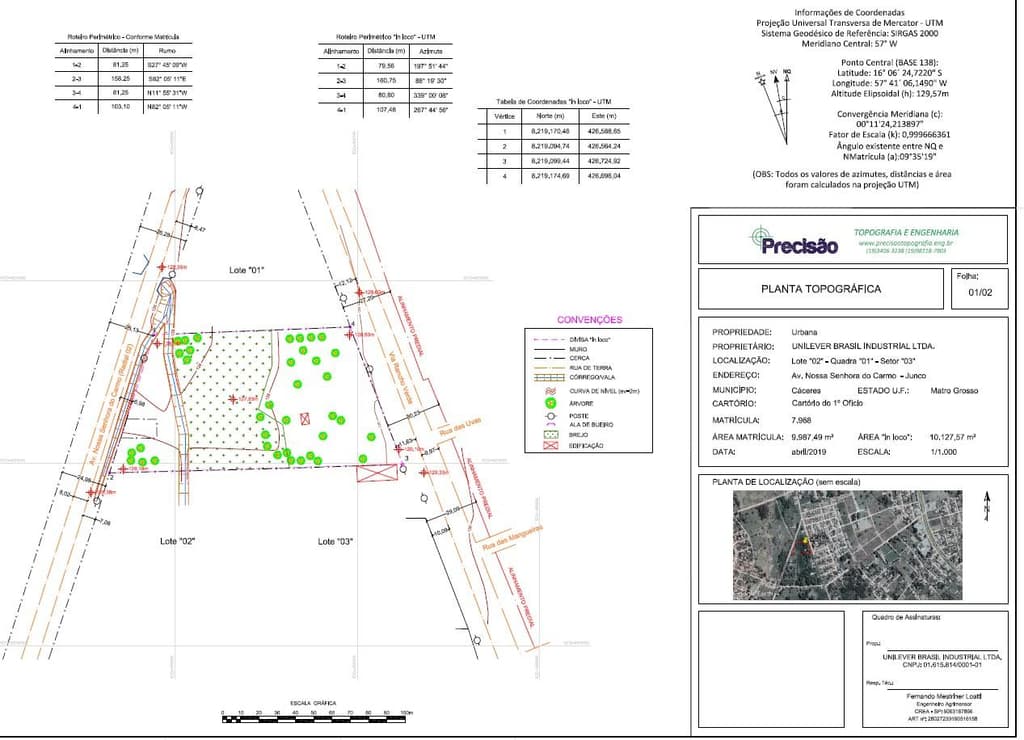The height and width of the screenshot is (740, 1024).
Task: Click the TOPOGRAFIA E ENGENHARIA tagline
Action: 906,233
